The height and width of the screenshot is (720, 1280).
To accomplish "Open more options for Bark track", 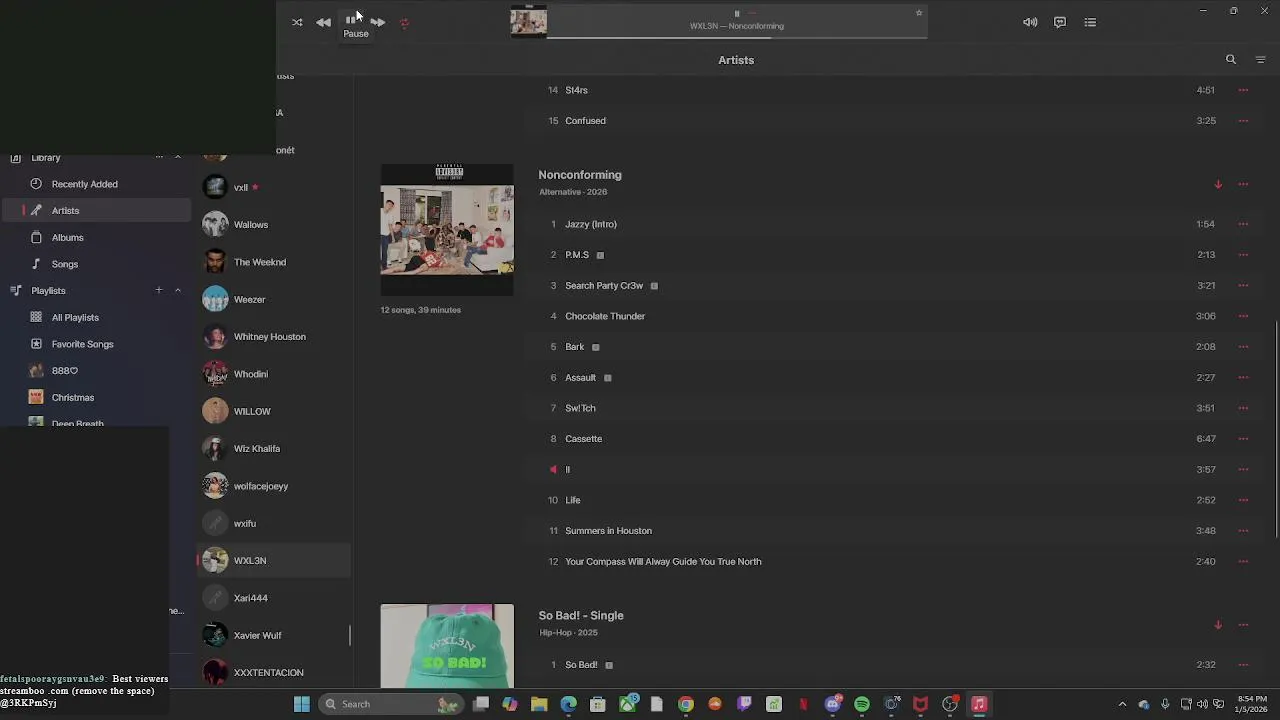I will coord(1243,347).
